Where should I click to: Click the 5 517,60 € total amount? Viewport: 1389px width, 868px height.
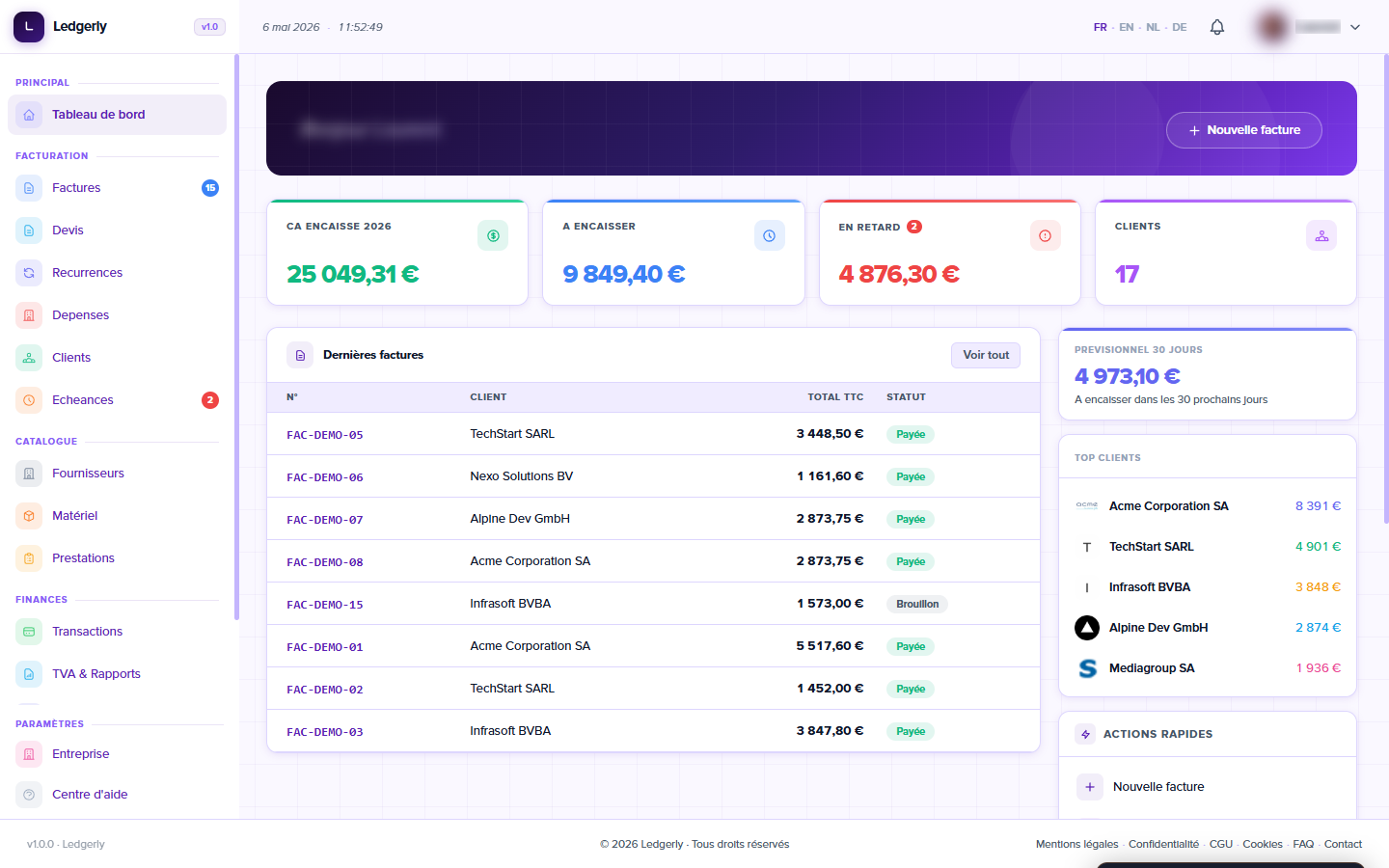tap(830, 646)
